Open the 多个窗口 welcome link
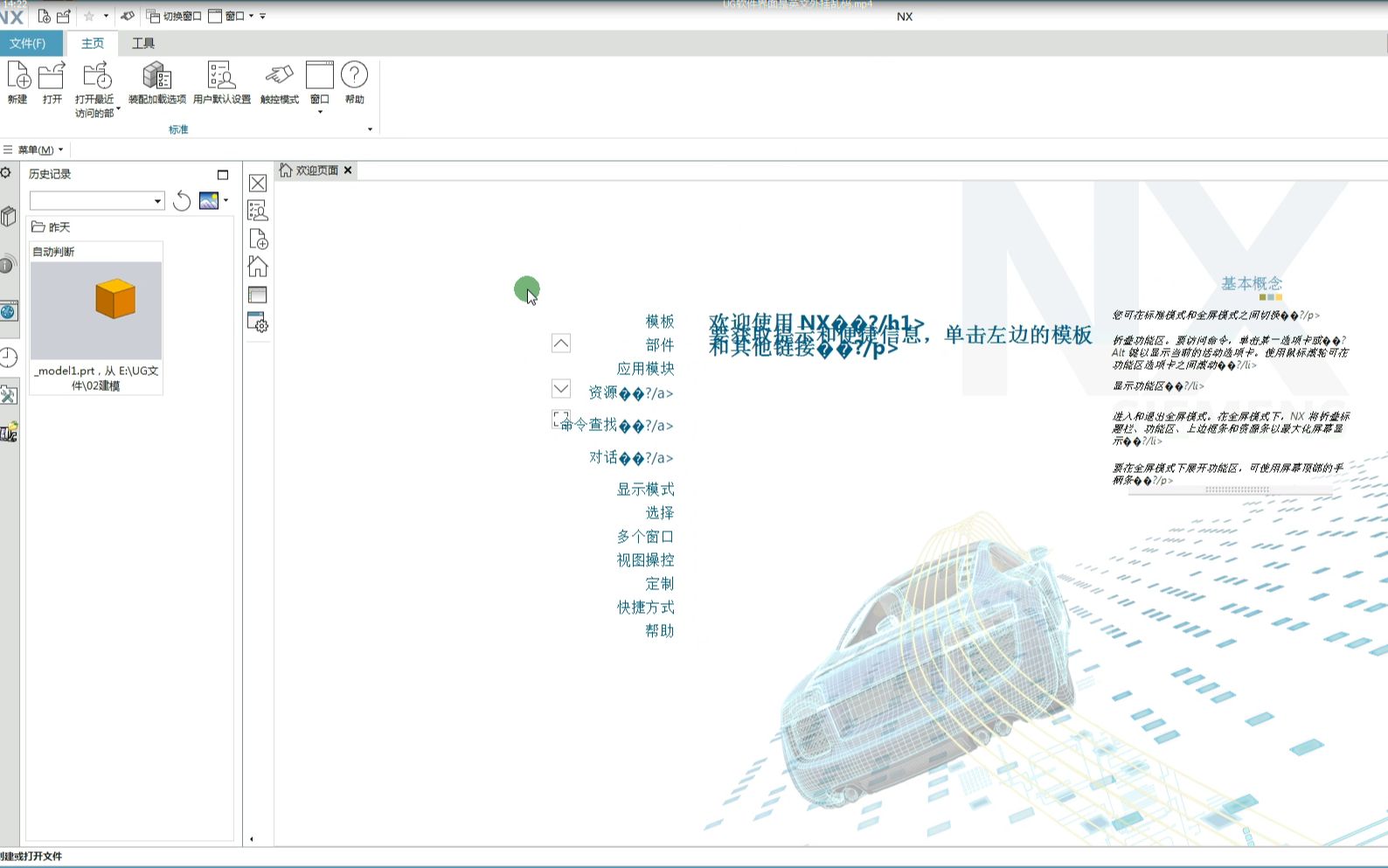This screenshot has width=1388, height=868. click(x=645, y=537)
